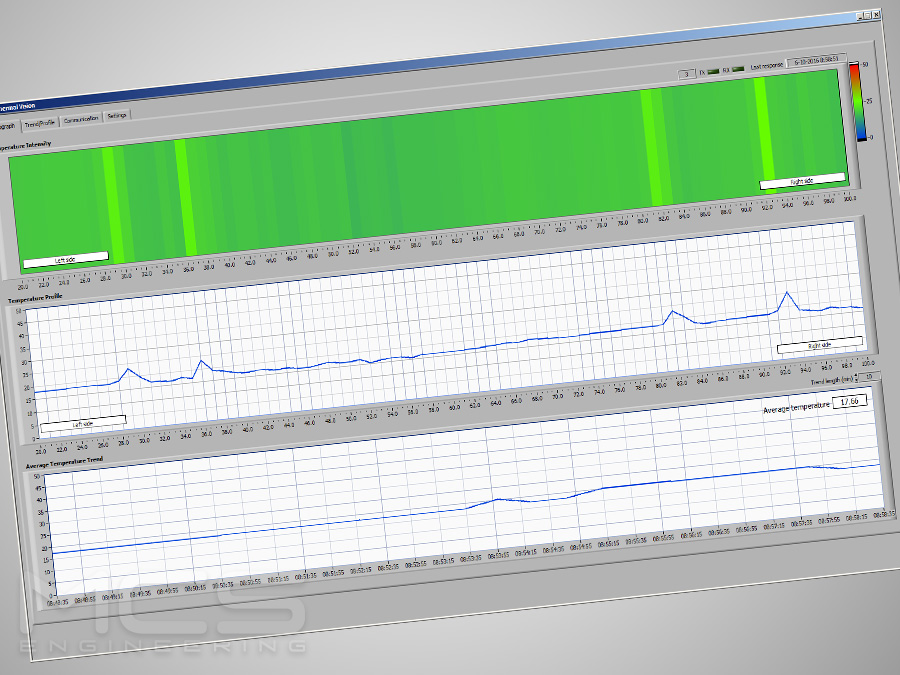Decrease trend length with the down arrow
The width and height of the screenshot is (900, 675).
[x=857, y=380]
